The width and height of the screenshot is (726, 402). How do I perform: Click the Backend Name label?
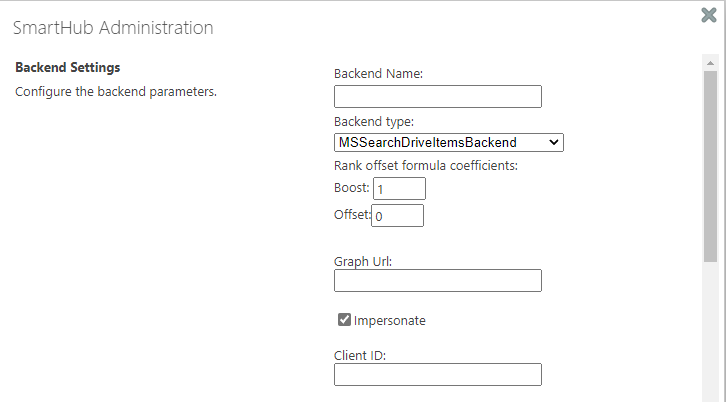coord(378,73)
